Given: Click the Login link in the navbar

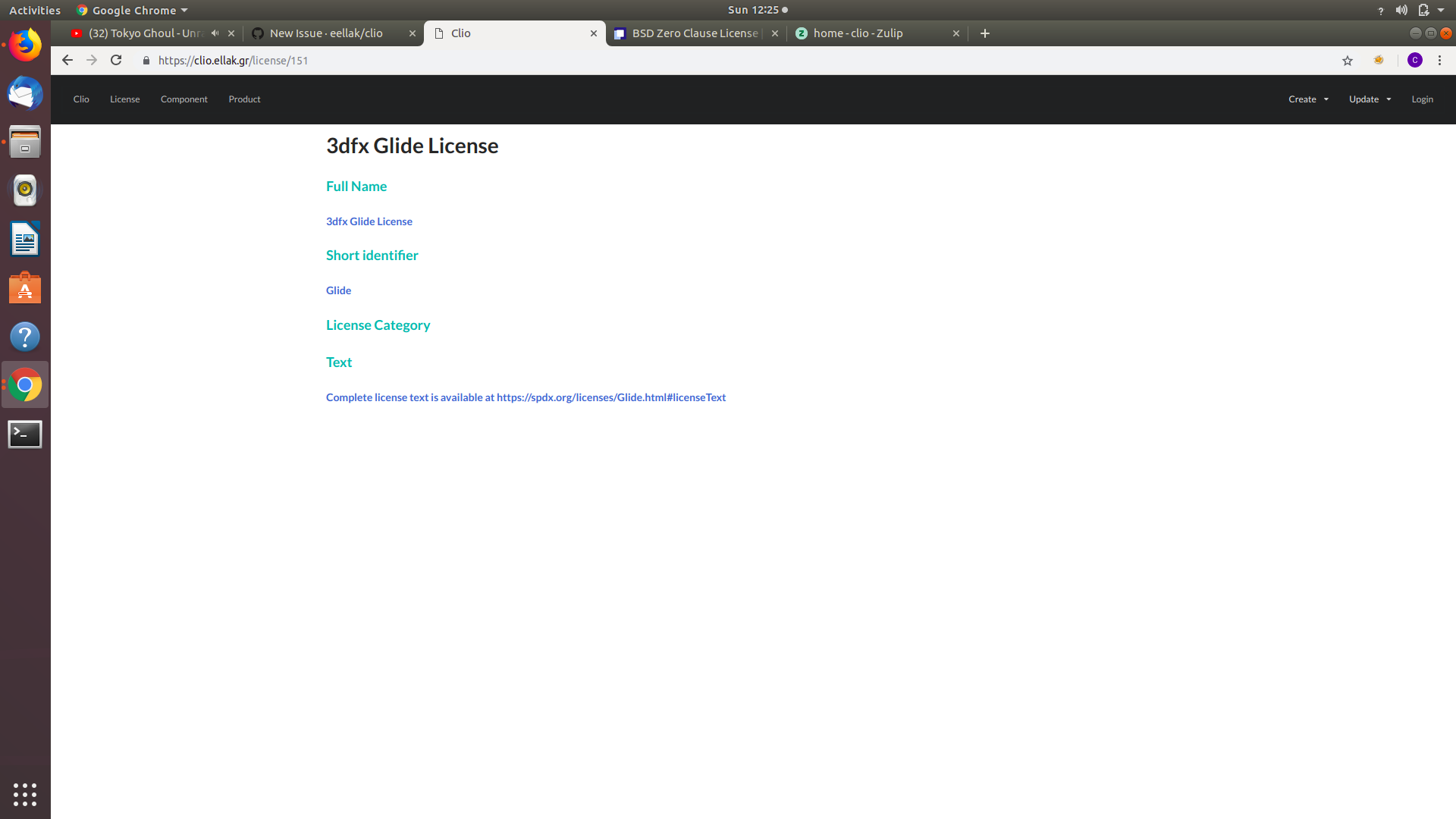Looking at the screenshot, I should (1422, 99).
